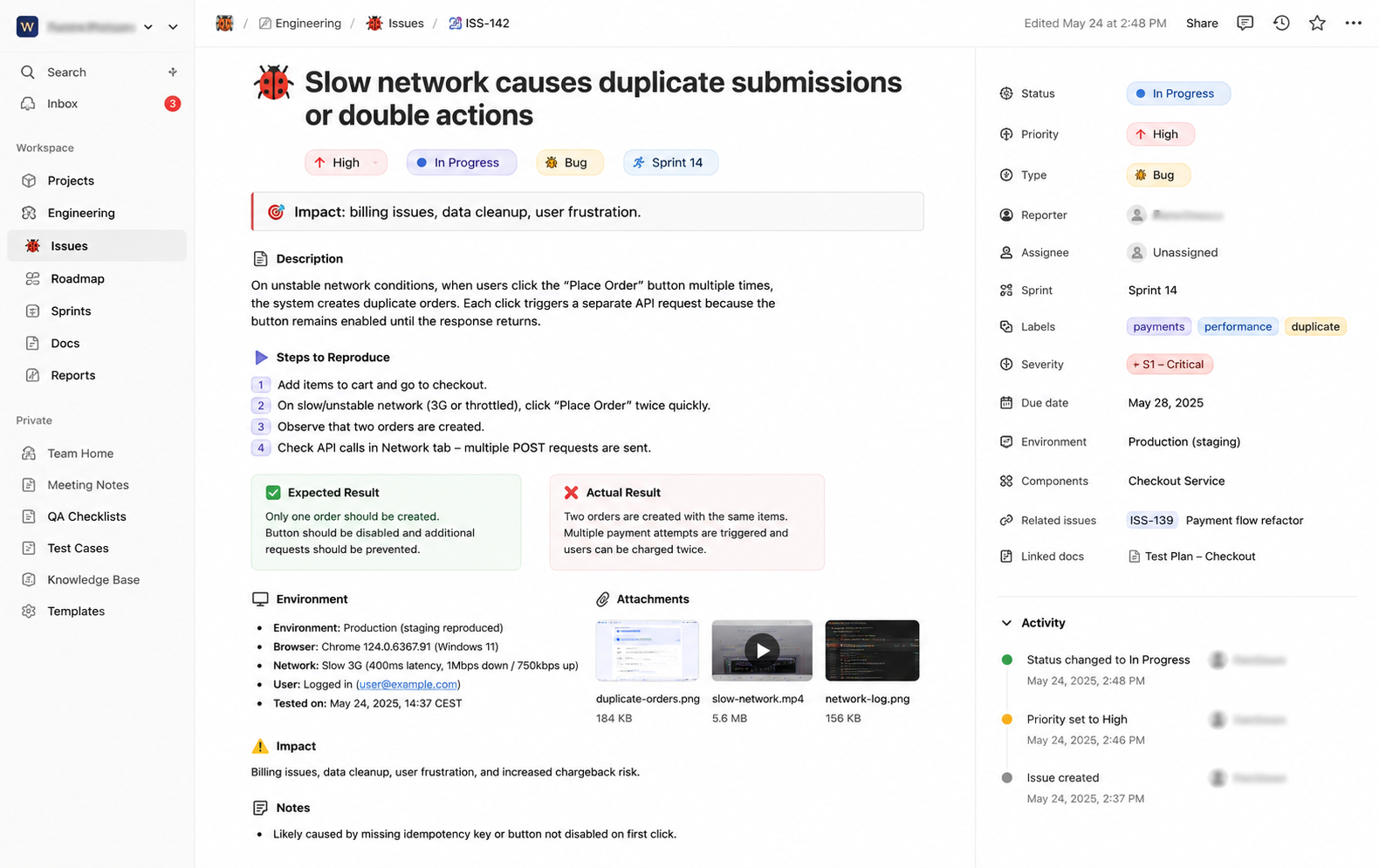Play the slow-network.mp4 video
1379x868 pixels.
762,651
